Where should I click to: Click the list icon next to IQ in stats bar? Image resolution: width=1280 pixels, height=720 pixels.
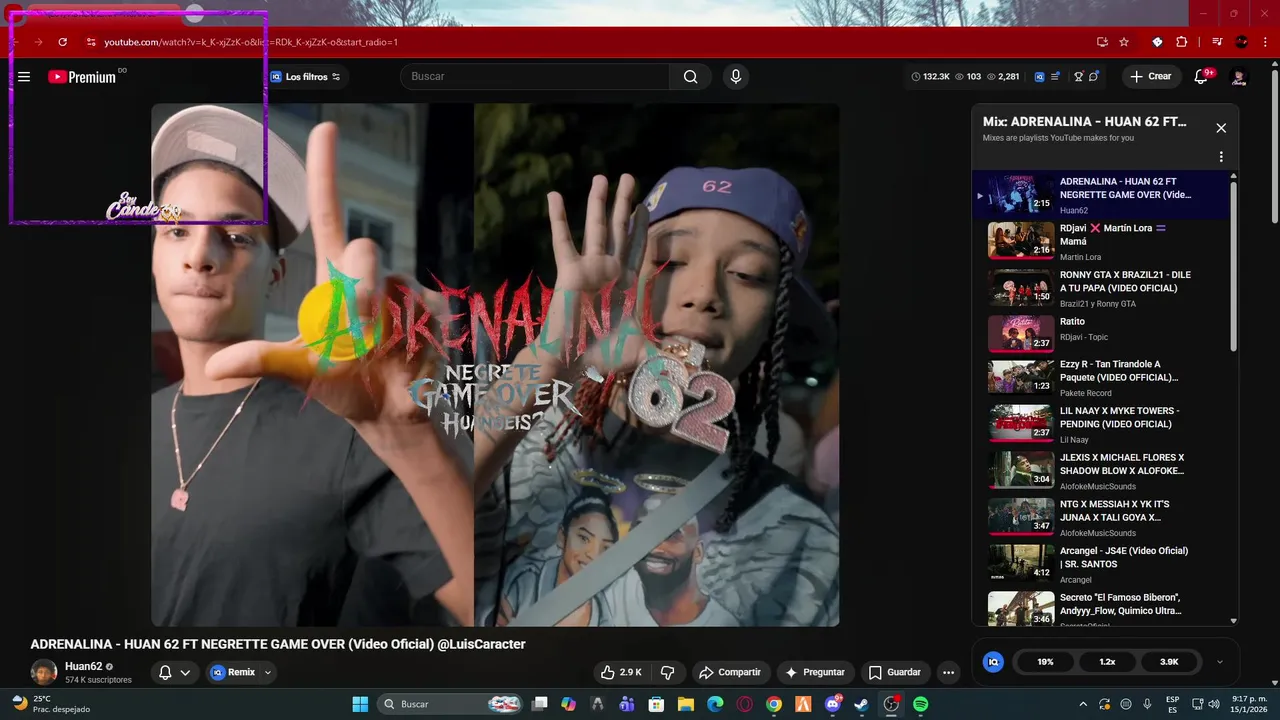1055,77
